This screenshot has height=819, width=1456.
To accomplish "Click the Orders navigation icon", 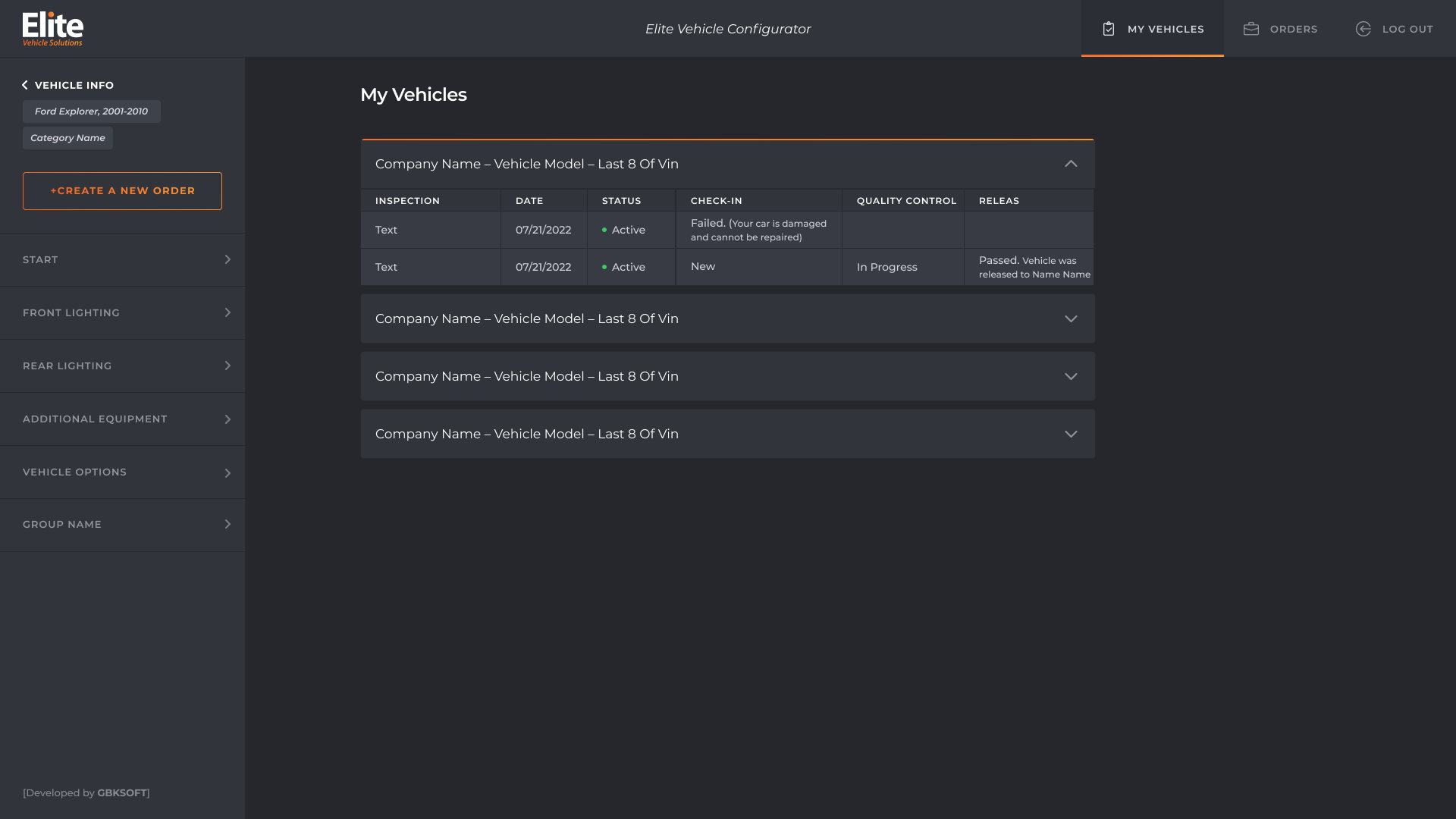I will 1252,29.
